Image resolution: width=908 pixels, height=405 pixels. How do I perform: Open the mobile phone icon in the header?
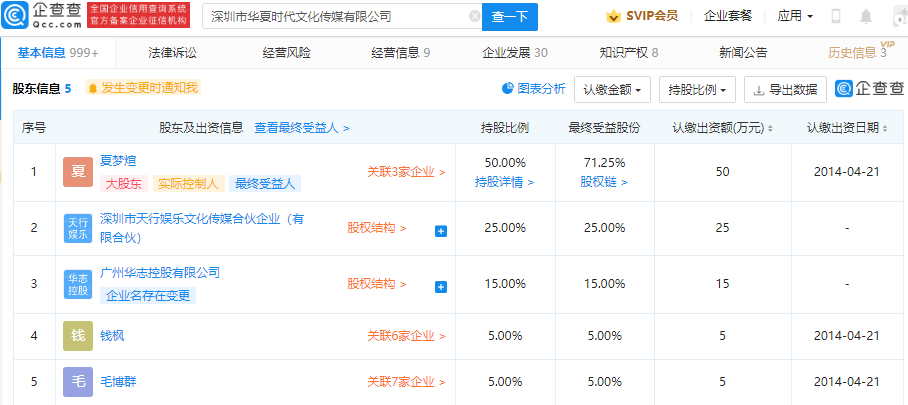(x=836, y=16)
